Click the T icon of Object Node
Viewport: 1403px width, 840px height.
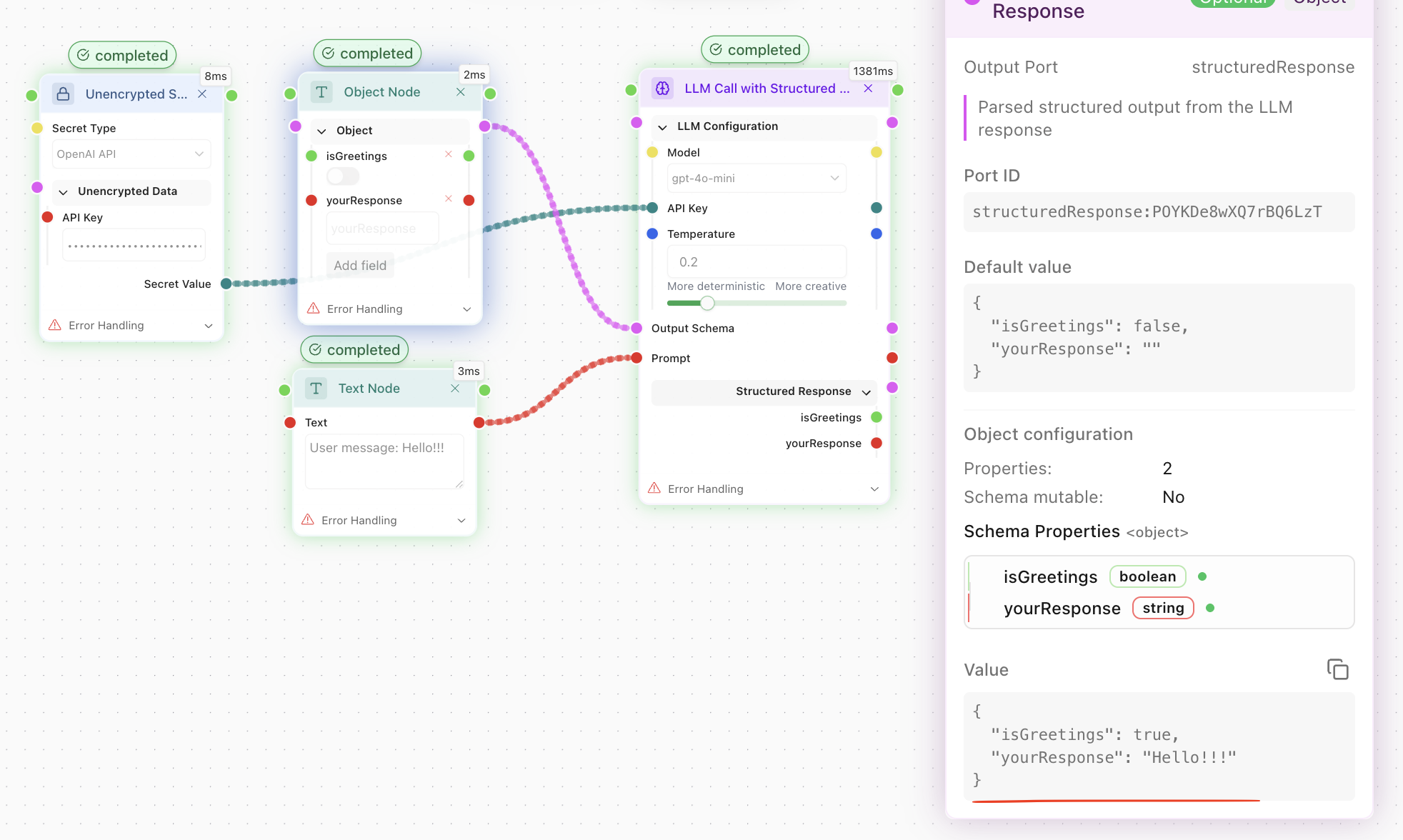pyautogui.click(x=321, y=92)
